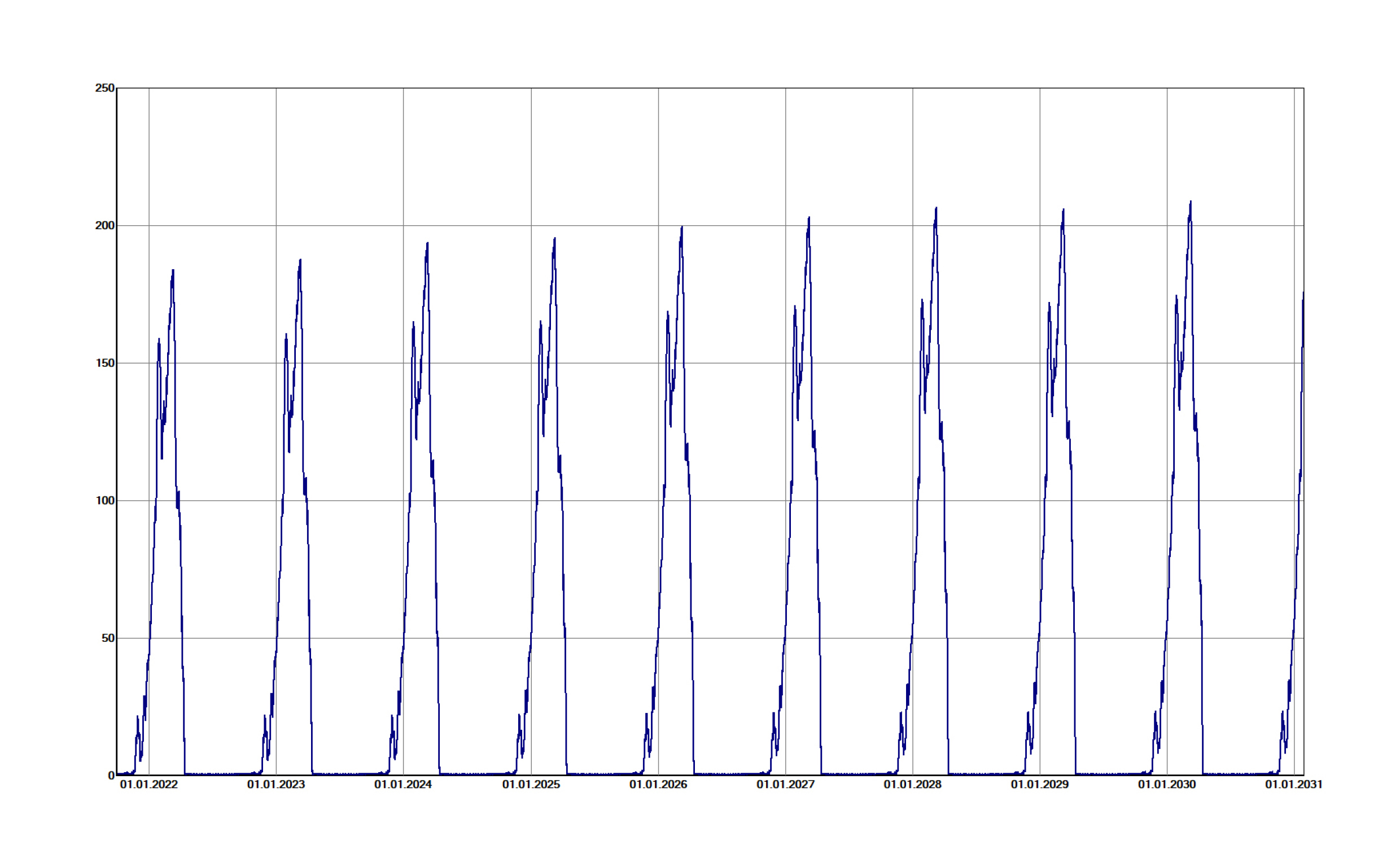Image resolution: width=1400 pixels, height=867 pixels.
Task: Click the 01.01.2029 date label
Action: (1040, 785)
